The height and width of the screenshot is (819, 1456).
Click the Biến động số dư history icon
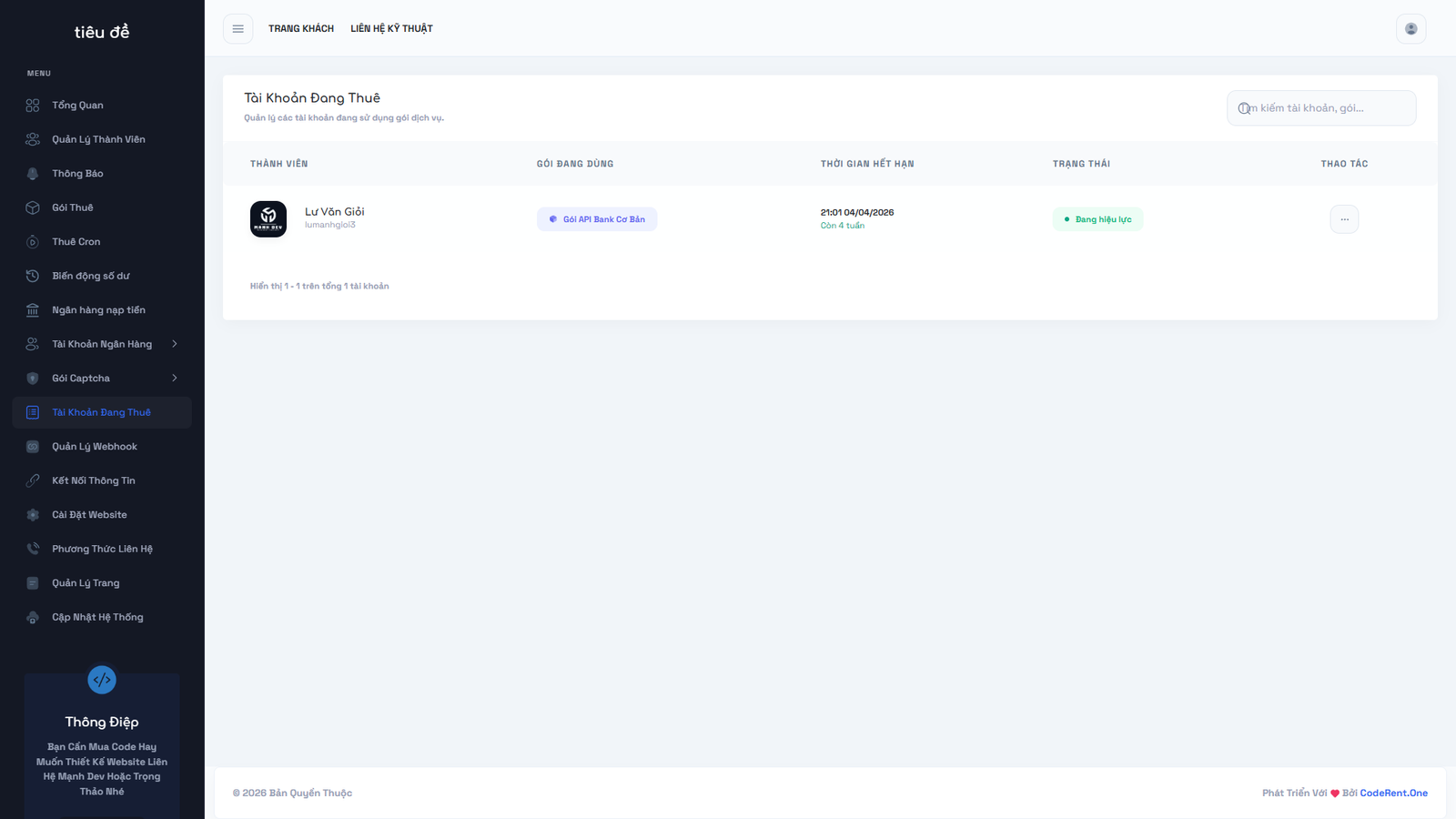click(33, 276)
